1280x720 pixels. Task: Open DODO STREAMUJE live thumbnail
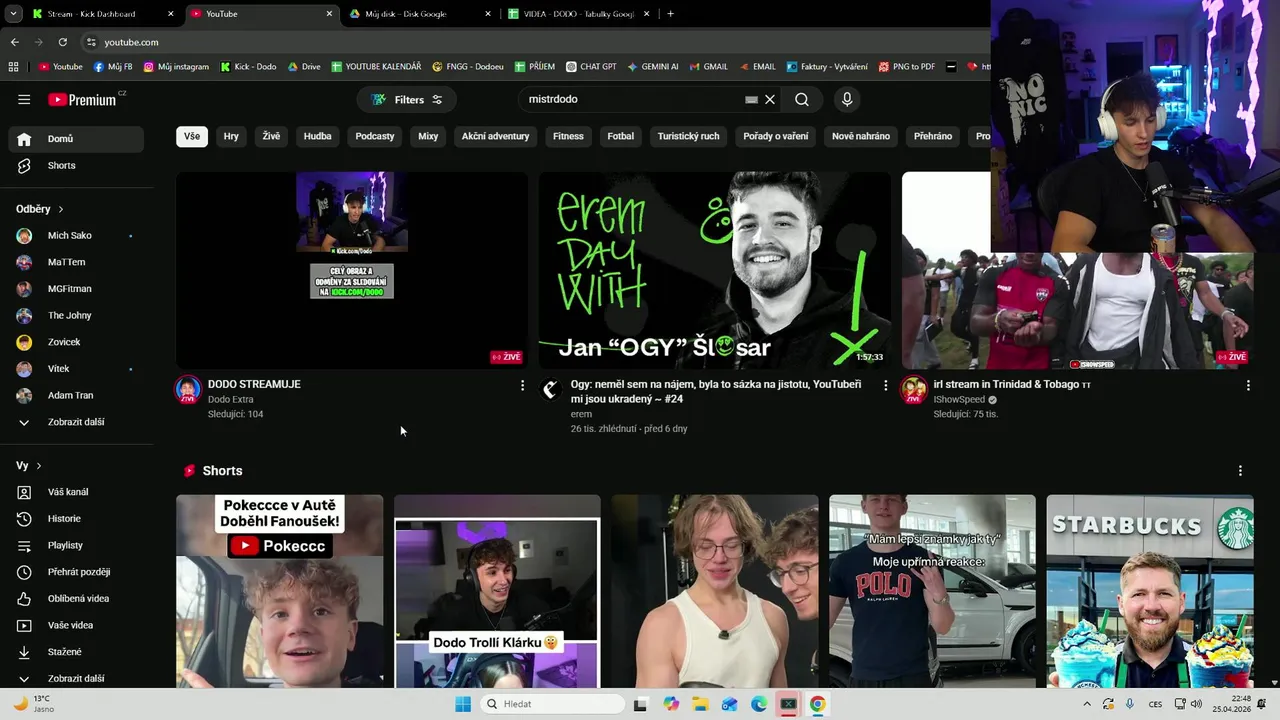point(352,270)
